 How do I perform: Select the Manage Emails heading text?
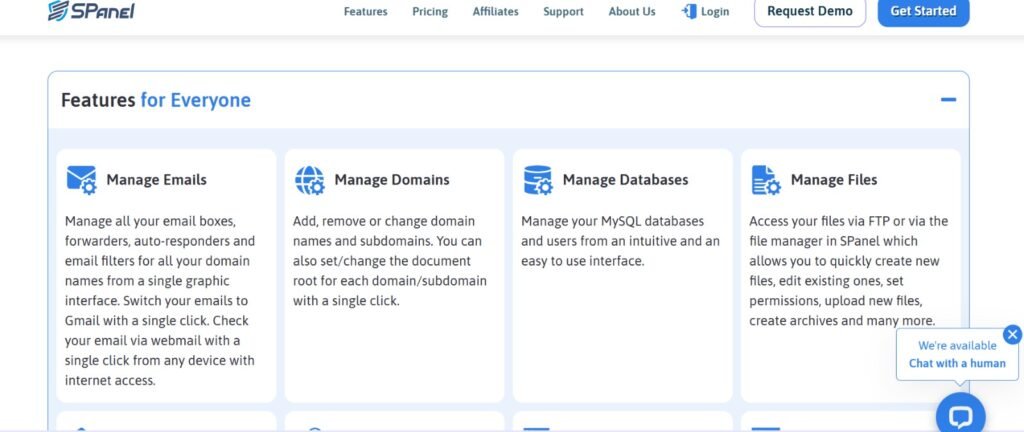click(x=156, y=180)
